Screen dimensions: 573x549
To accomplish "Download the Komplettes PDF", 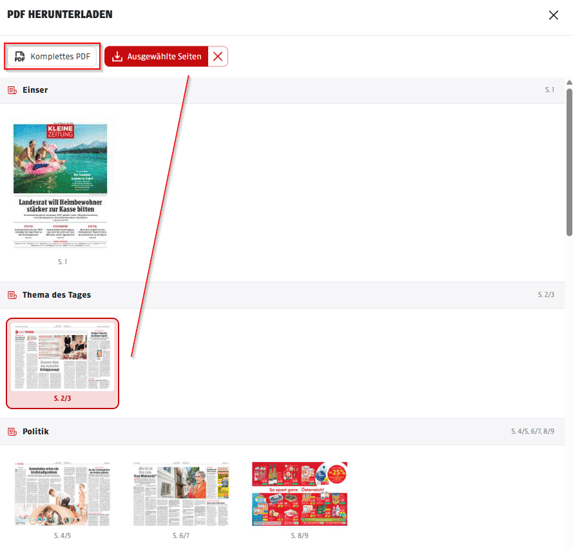I will pos(52,56).
